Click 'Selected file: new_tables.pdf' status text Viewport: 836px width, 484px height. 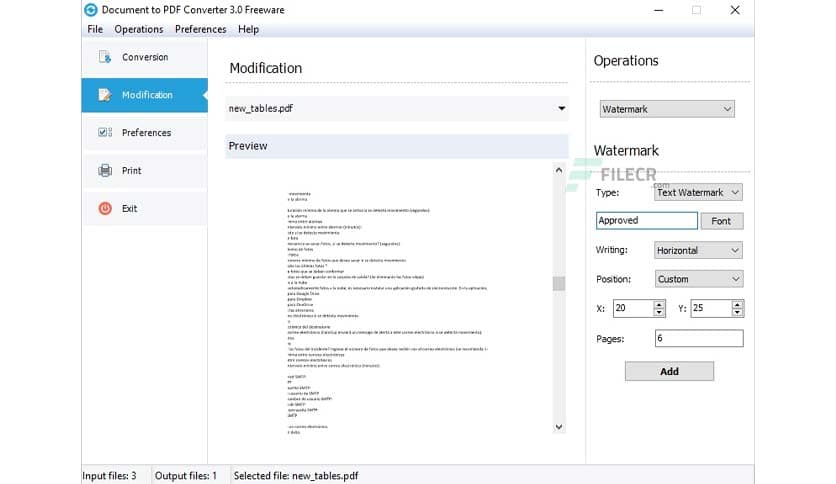click(296, 475)
